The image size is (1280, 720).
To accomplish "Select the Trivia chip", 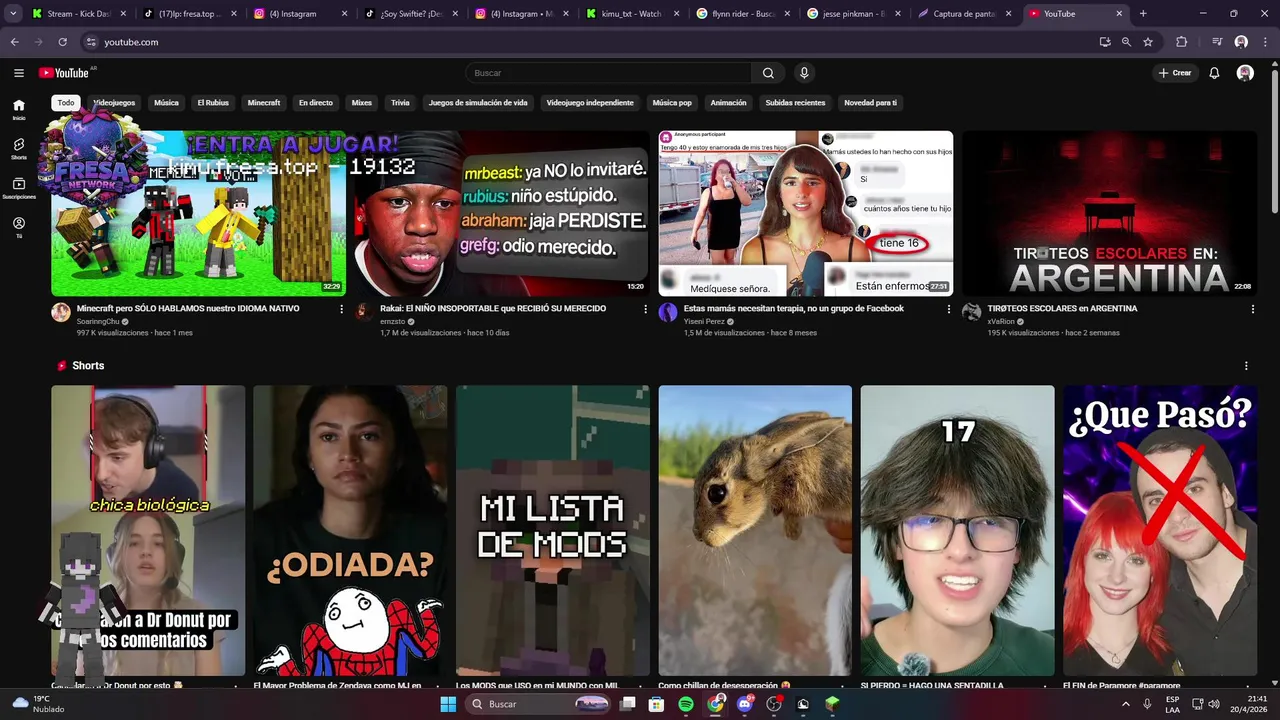I will point(400,103).
